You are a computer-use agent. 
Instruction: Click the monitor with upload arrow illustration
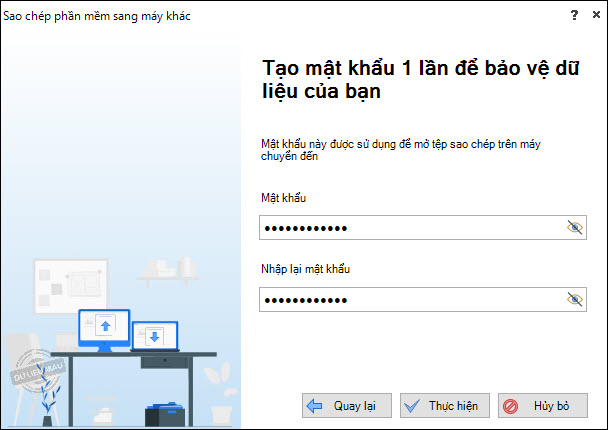[104, 330]
